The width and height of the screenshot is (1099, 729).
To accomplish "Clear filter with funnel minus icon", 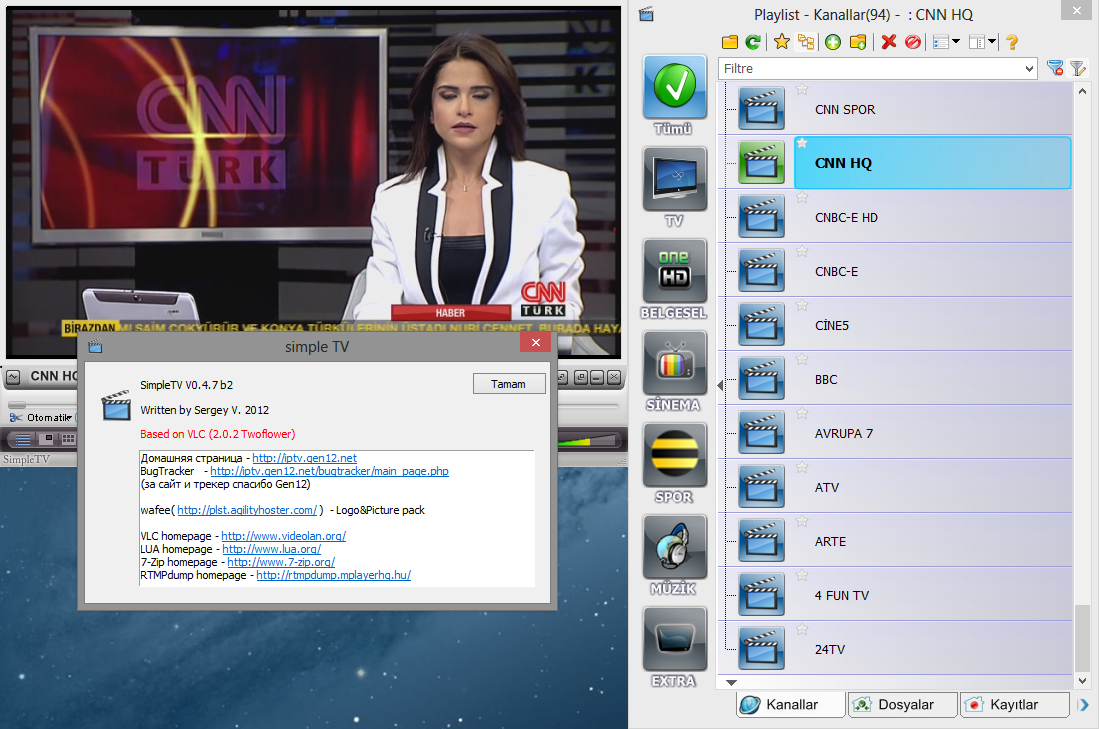I will (1055, 68).
